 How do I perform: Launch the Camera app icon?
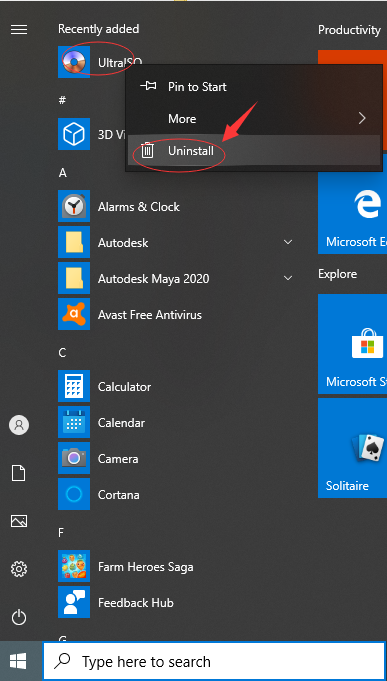74,459
